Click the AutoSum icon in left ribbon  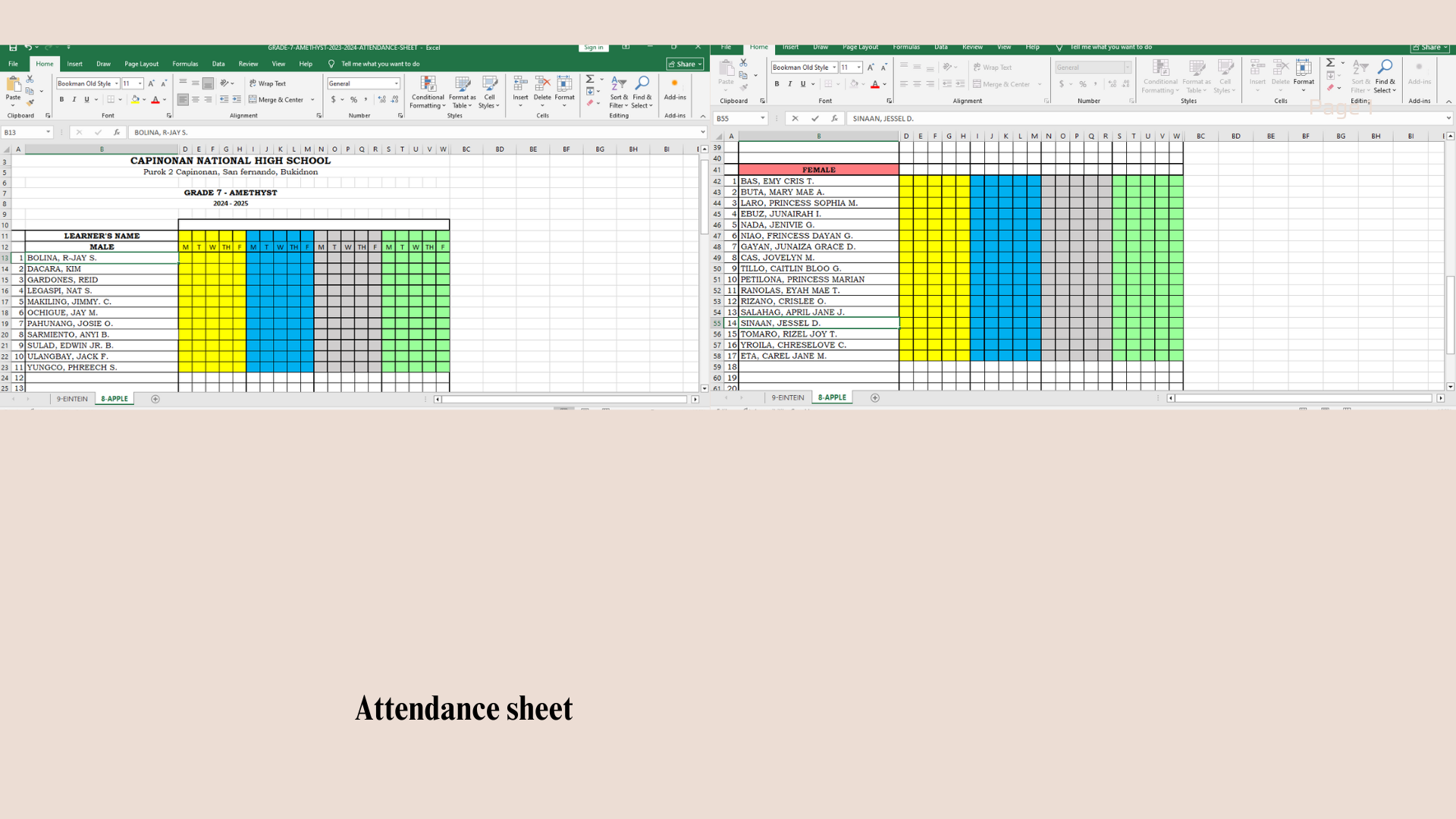pyautogui.click(x=590, y=79)
